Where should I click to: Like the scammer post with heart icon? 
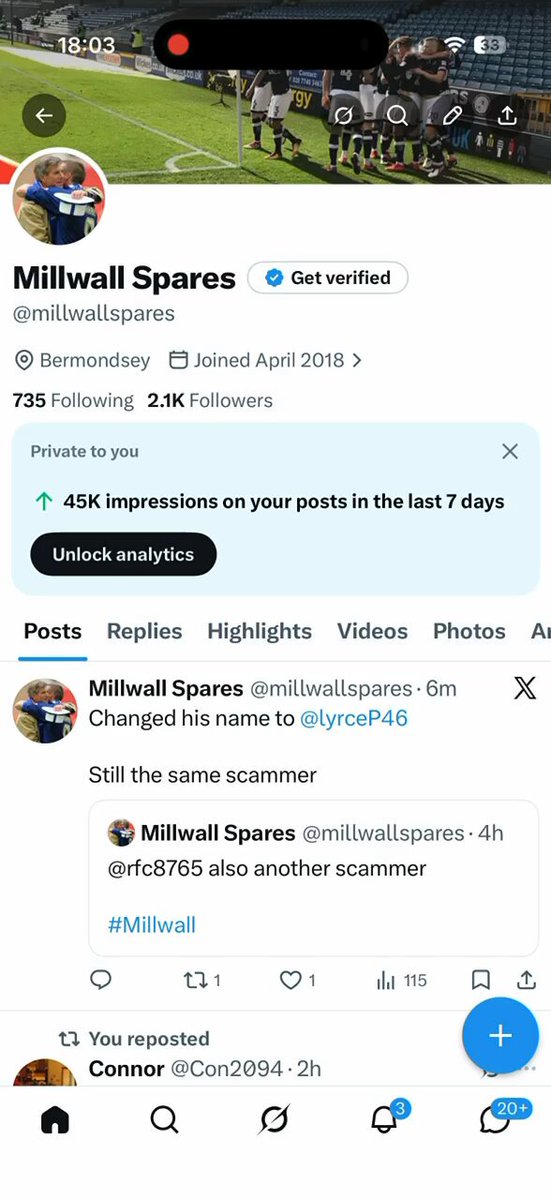[x=297, y=981]
